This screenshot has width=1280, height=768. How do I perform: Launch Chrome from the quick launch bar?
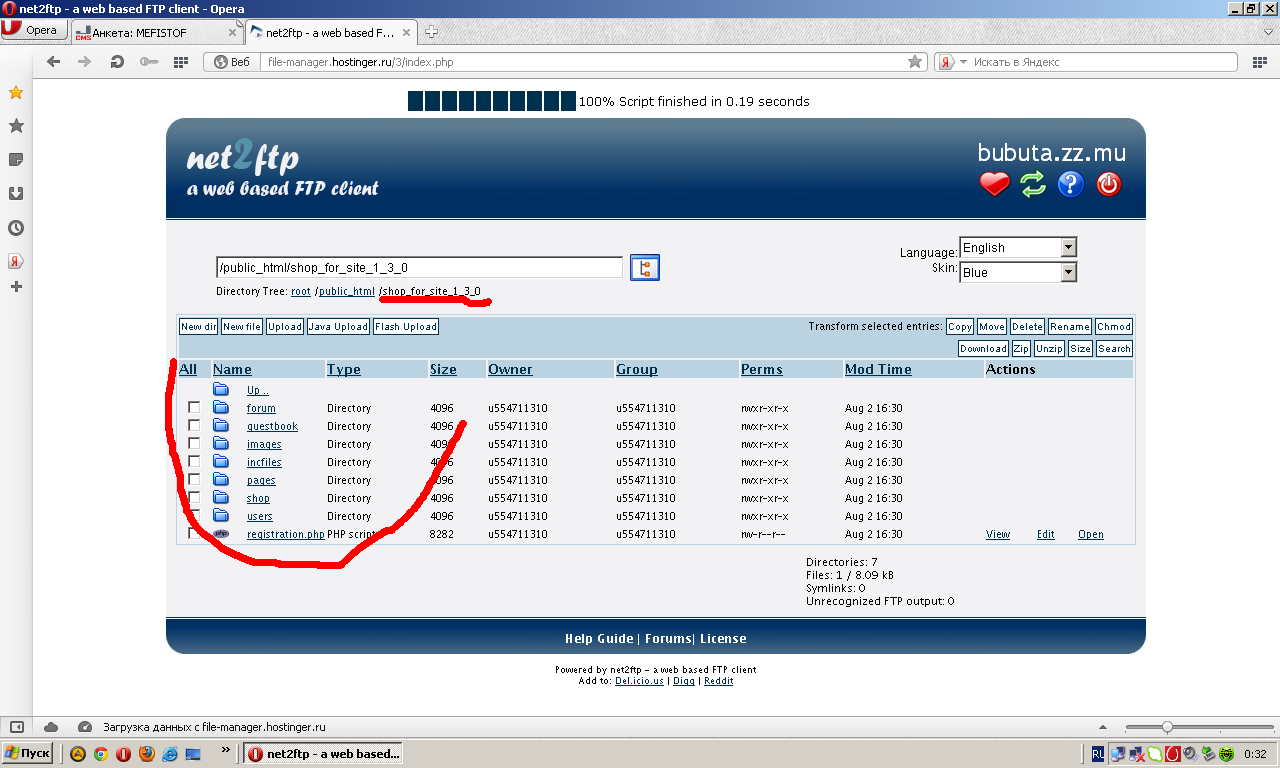[100, 754]
